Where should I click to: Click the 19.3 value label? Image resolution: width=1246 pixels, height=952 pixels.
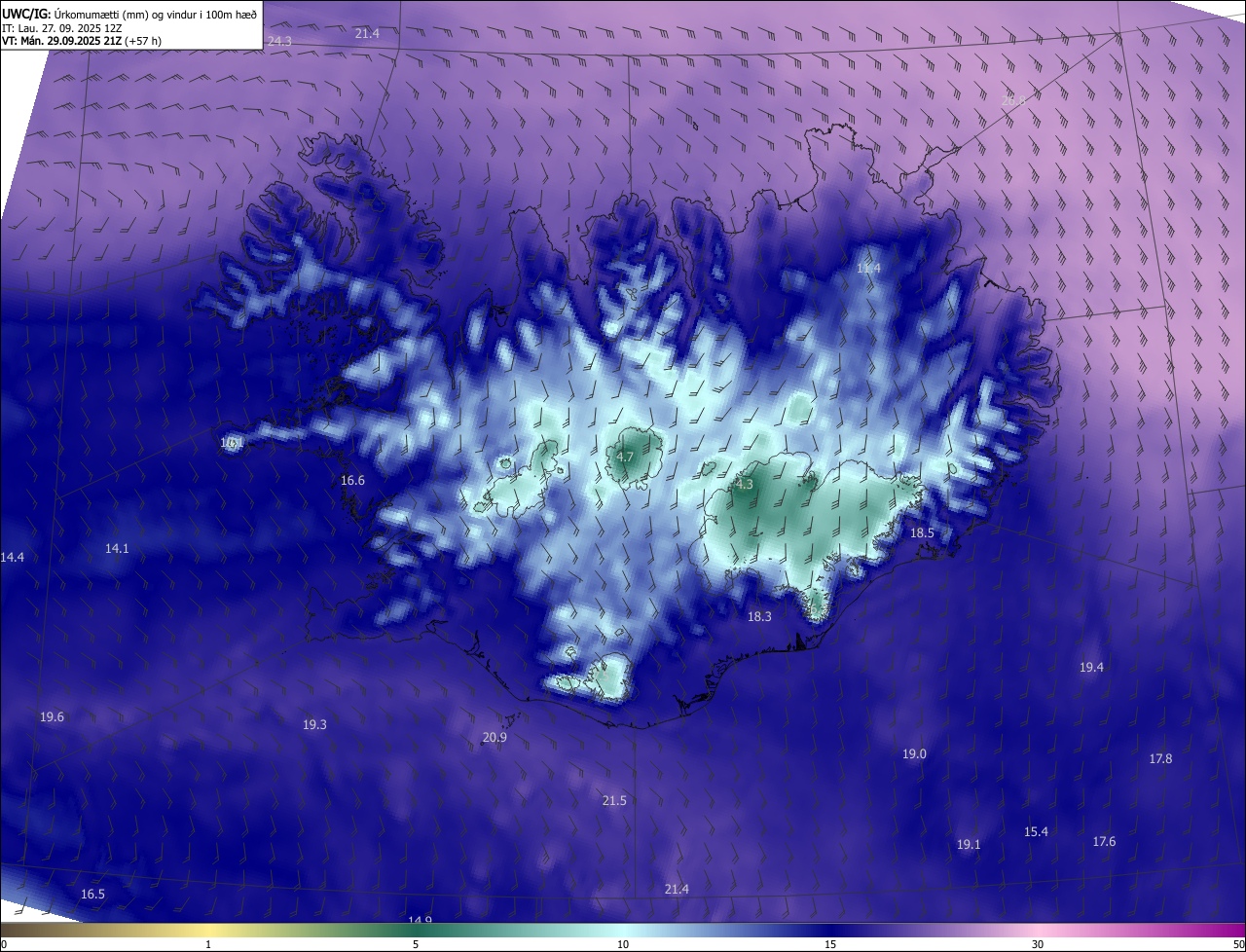coord(314,725)
